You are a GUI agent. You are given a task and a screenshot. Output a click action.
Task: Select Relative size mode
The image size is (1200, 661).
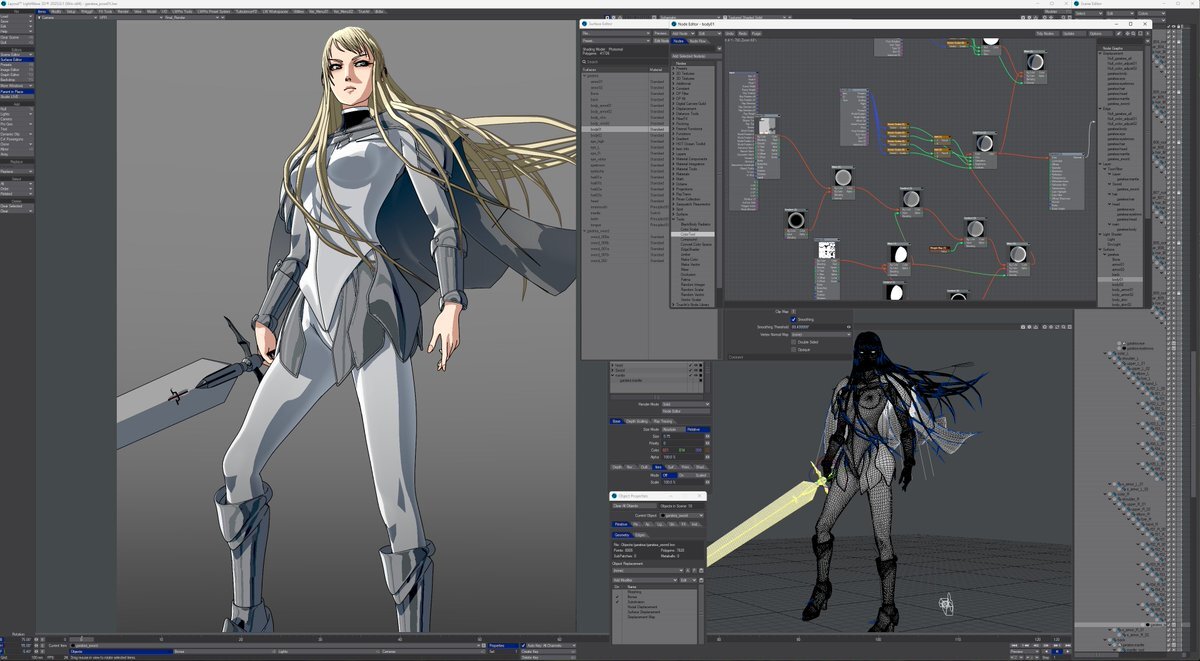[698, 429]
